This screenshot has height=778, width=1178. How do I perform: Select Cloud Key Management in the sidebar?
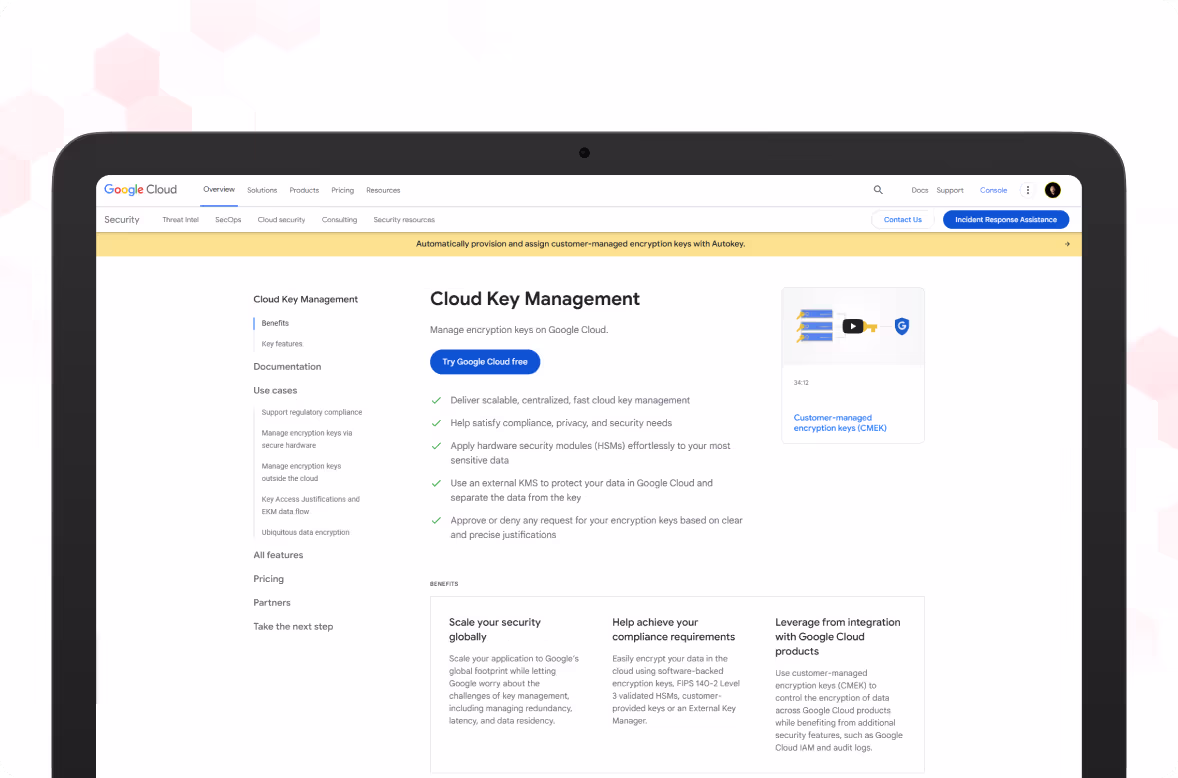pos(305,299)
